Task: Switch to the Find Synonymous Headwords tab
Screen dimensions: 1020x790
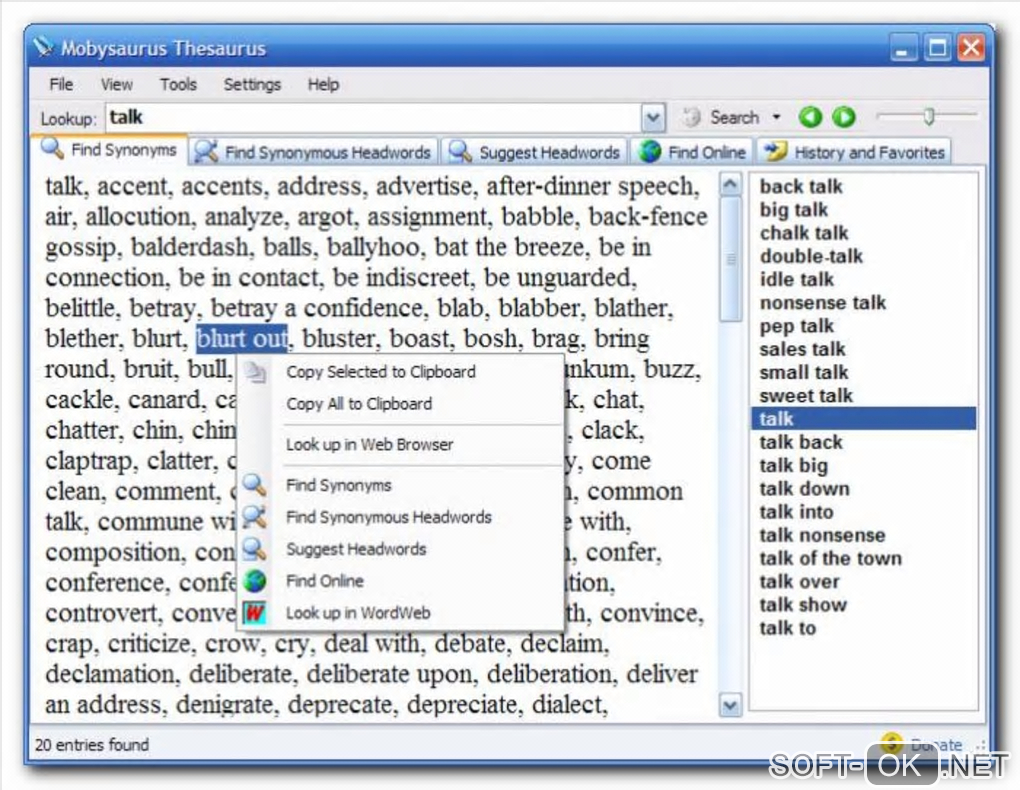Action: point(314,152)
